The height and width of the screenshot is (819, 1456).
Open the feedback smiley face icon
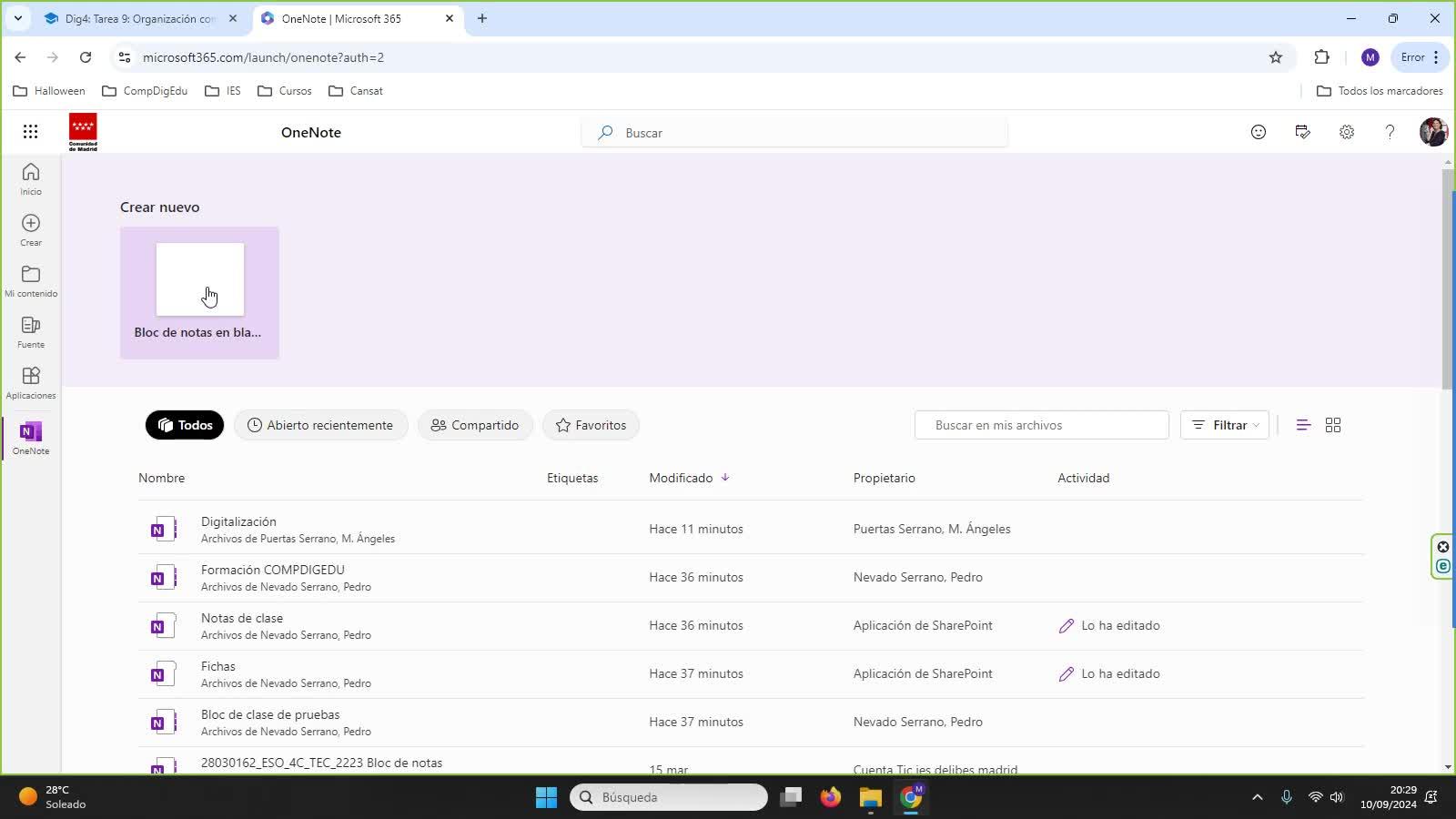coord(1258,132)
